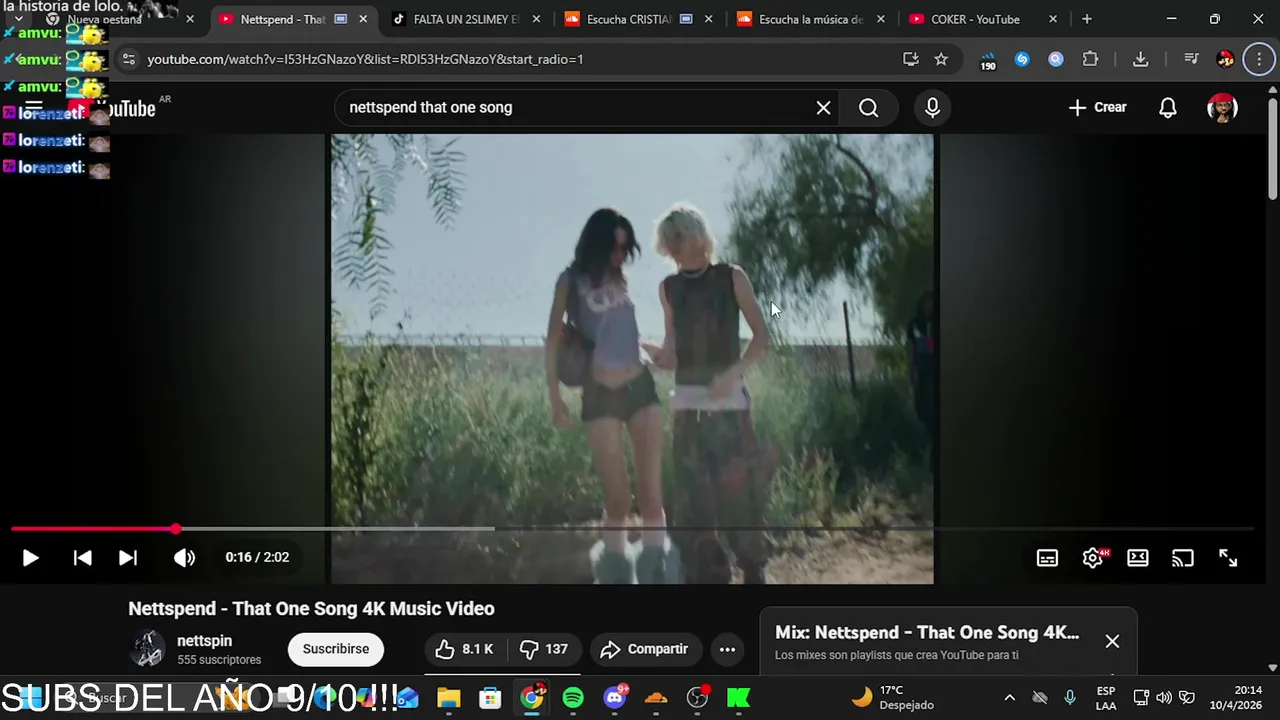The width and height of the screenshot is (1280, 720).
Task: Run search with magnifier button
Action: pyautogui.click(x=868, y=107)
